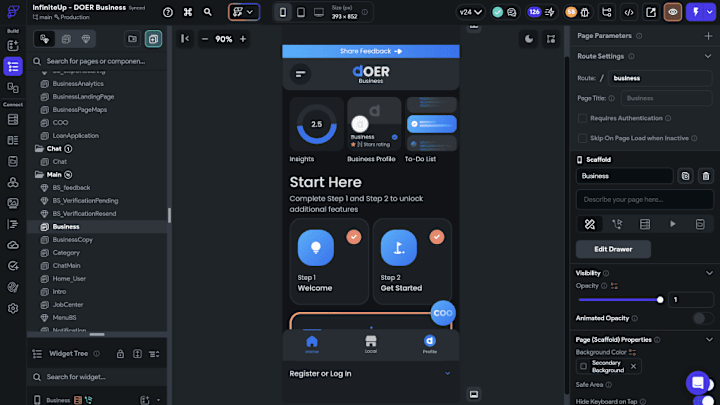Select the animations play tab
The height and width of the screenshot is (405, 720).
(672, 224)
